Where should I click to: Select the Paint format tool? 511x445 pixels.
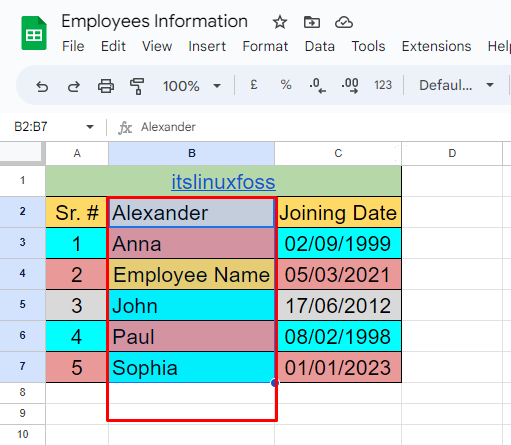pyautogui.click(x=137, y=86)
